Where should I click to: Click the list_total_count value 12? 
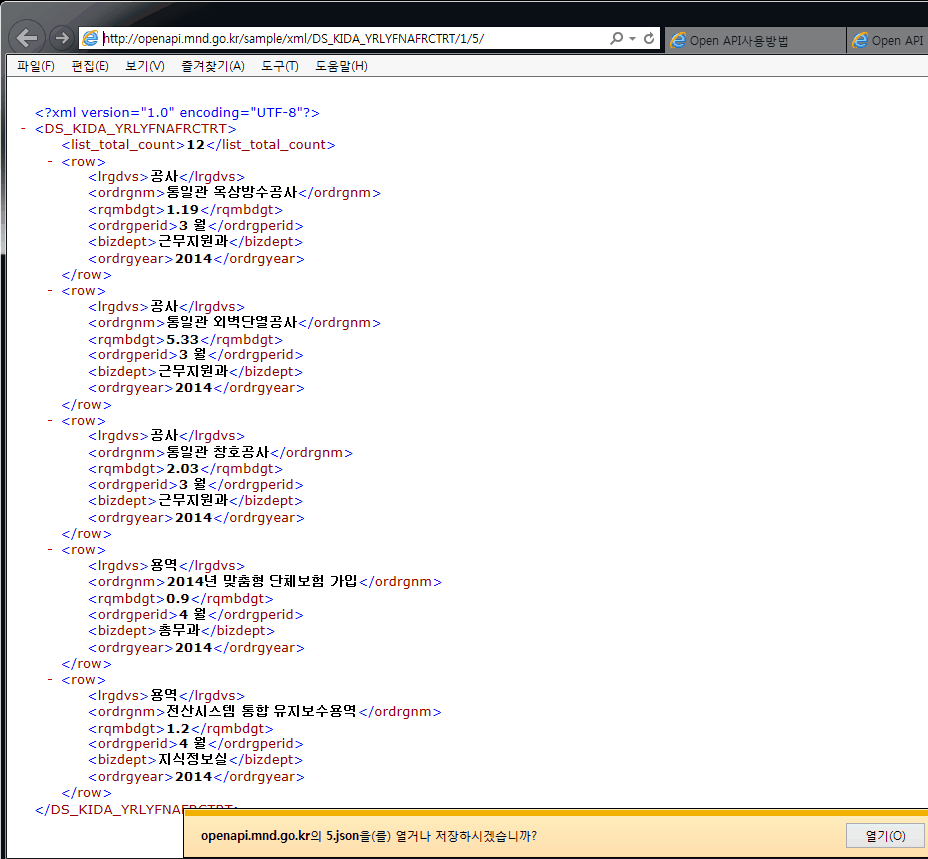(195, 145)
